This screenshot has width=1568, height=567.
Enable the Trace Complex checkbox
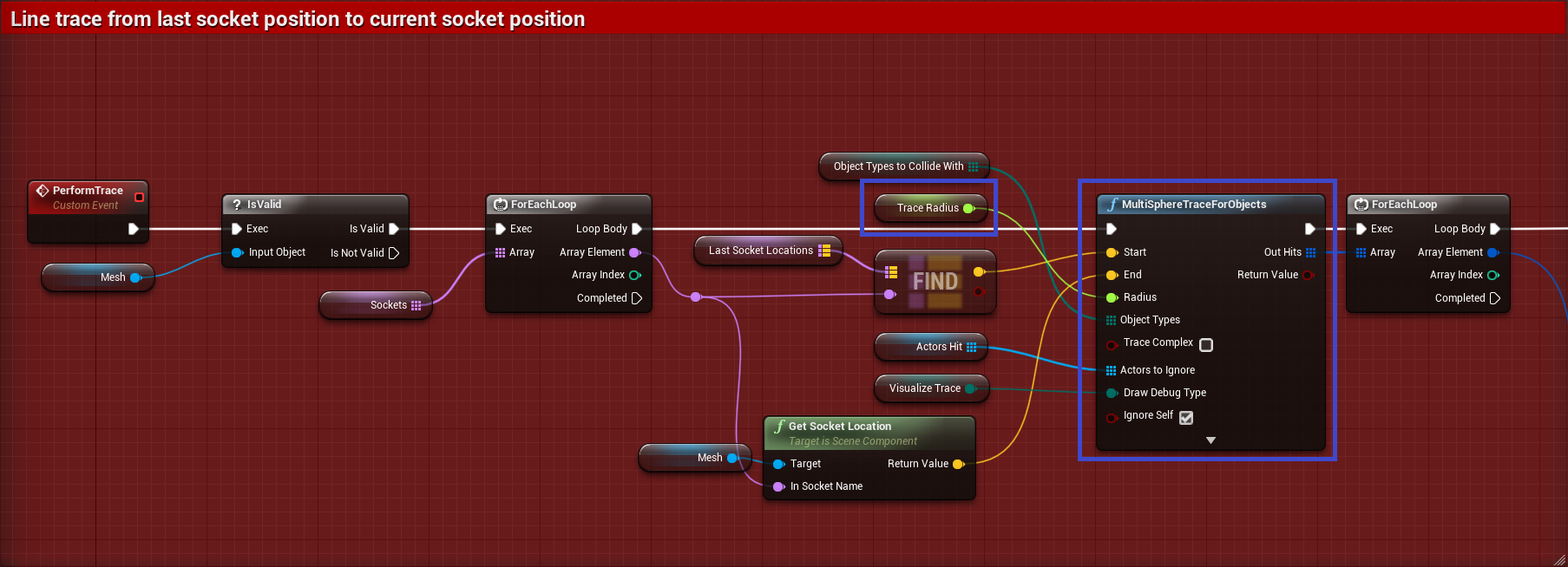[1205, 345]
